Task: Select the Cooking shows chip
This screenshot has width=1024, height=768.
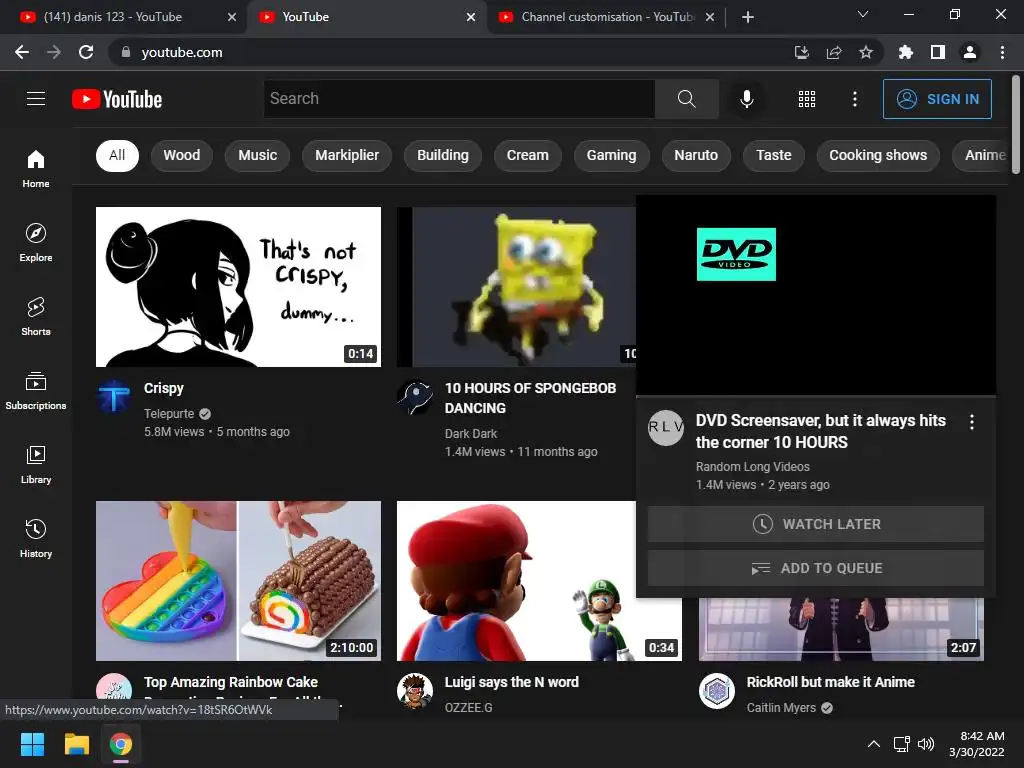Action: point(878,155)
